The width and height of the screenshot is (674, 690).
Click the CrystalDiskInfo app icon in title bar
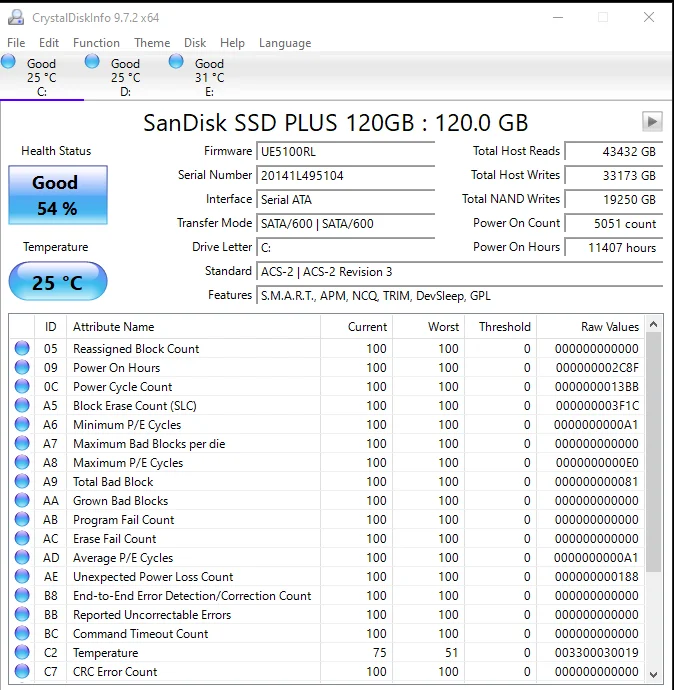15,17
